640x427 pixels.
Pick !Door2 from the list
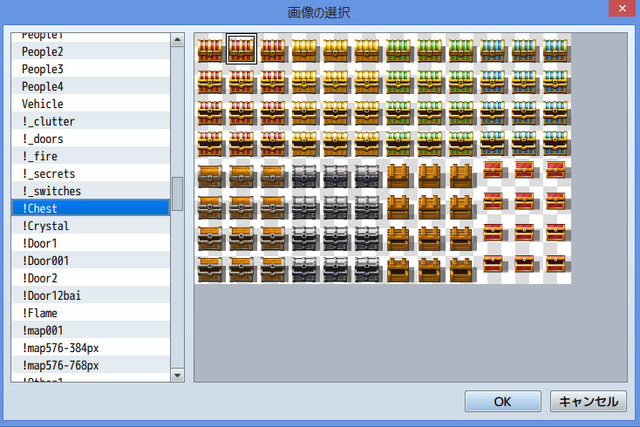coord(91,278)
